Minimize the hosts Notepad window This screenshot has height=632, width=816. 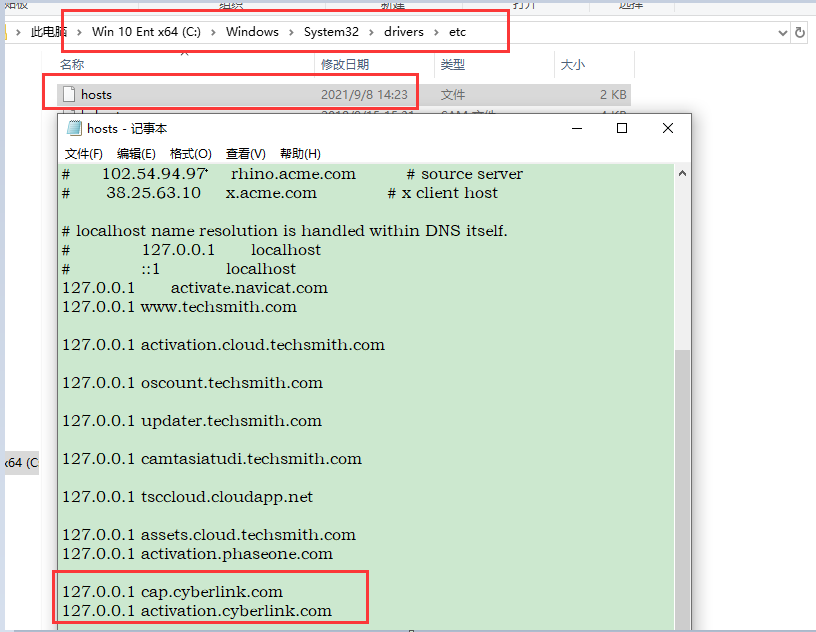(577, 128)
